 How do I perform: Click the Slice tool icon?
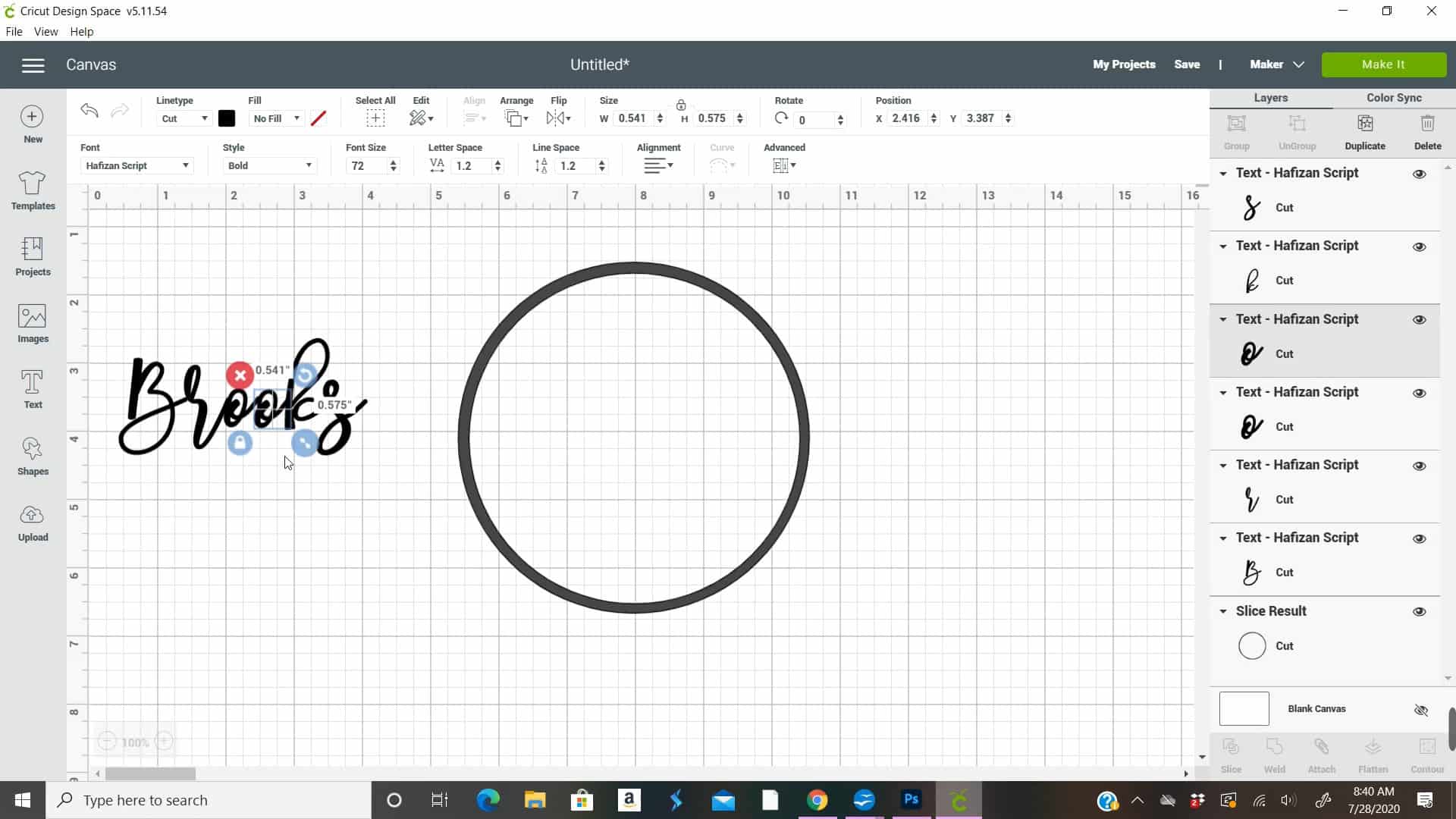[x=1231, y=748]
